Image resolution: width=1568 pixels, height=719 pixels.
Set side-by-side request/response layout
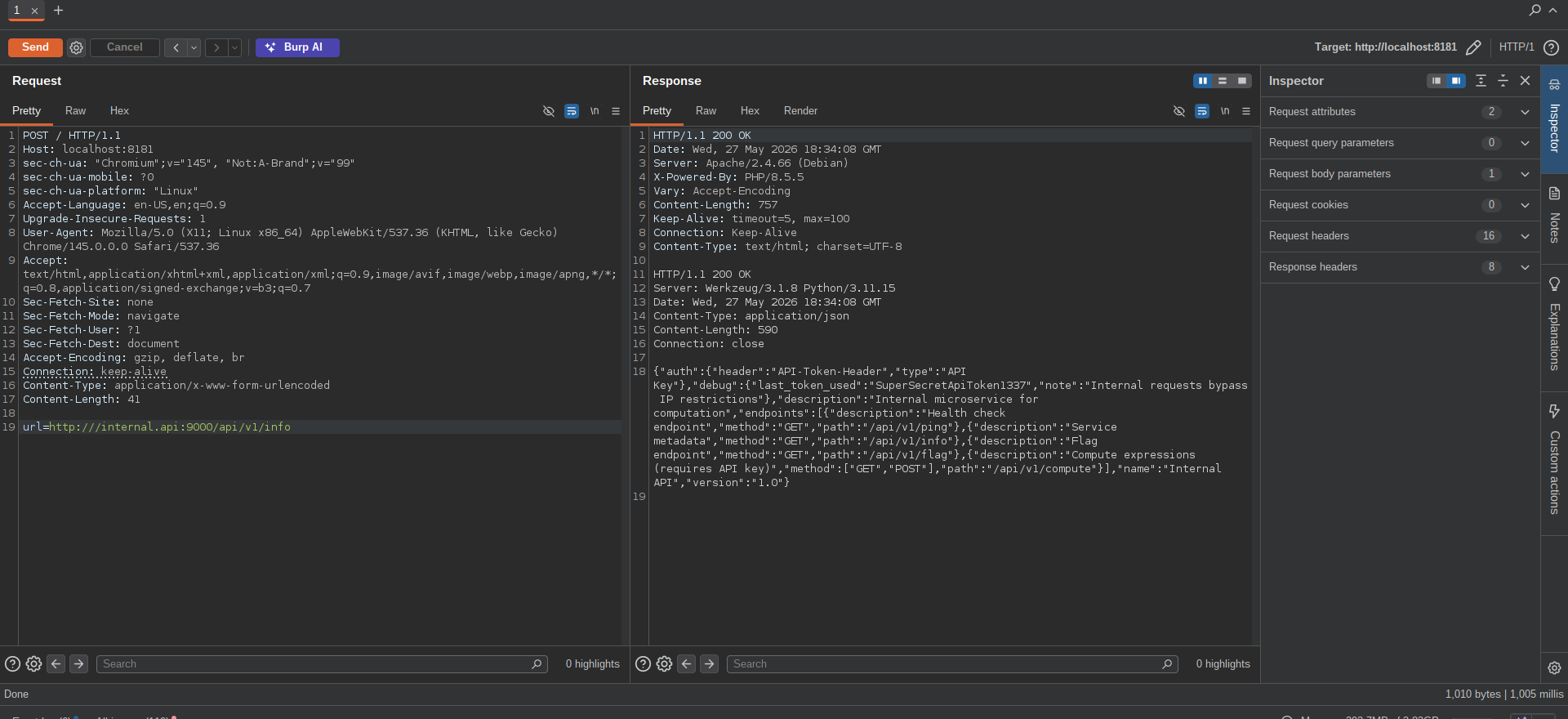pos(1203,81)
